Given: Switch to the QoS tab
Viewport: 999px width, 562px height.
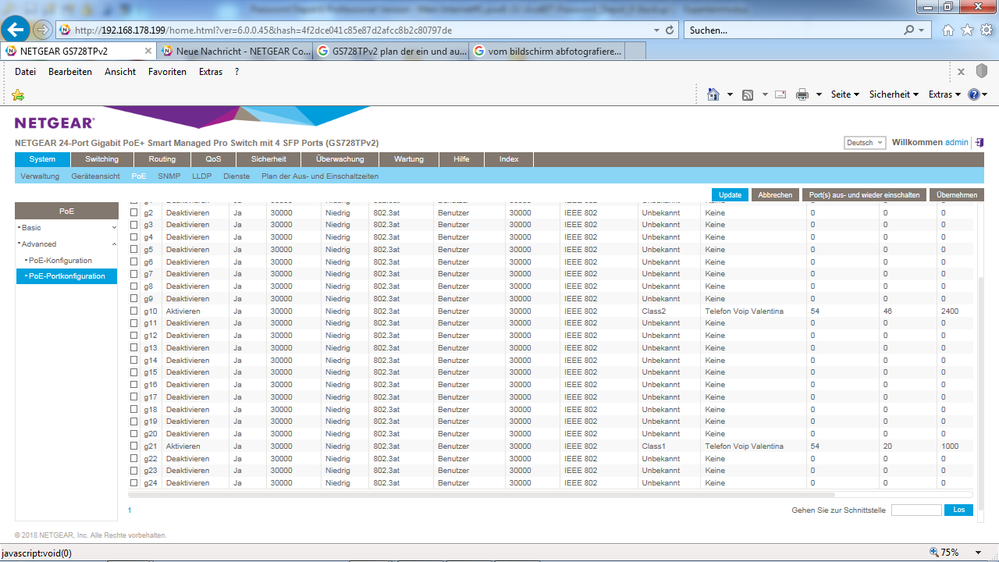Looking at the screenshot, I should pyautogui.click(x=213, y=159).
